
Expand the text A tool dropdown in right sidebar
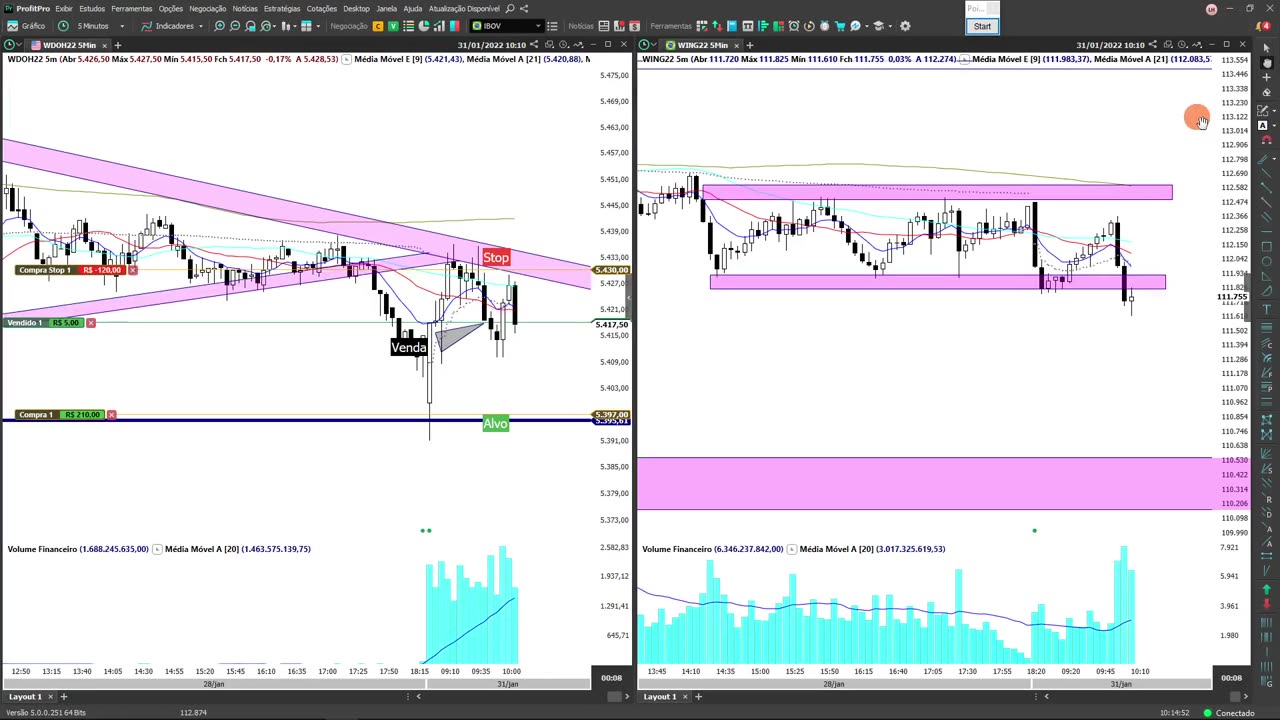point(1274,124)
